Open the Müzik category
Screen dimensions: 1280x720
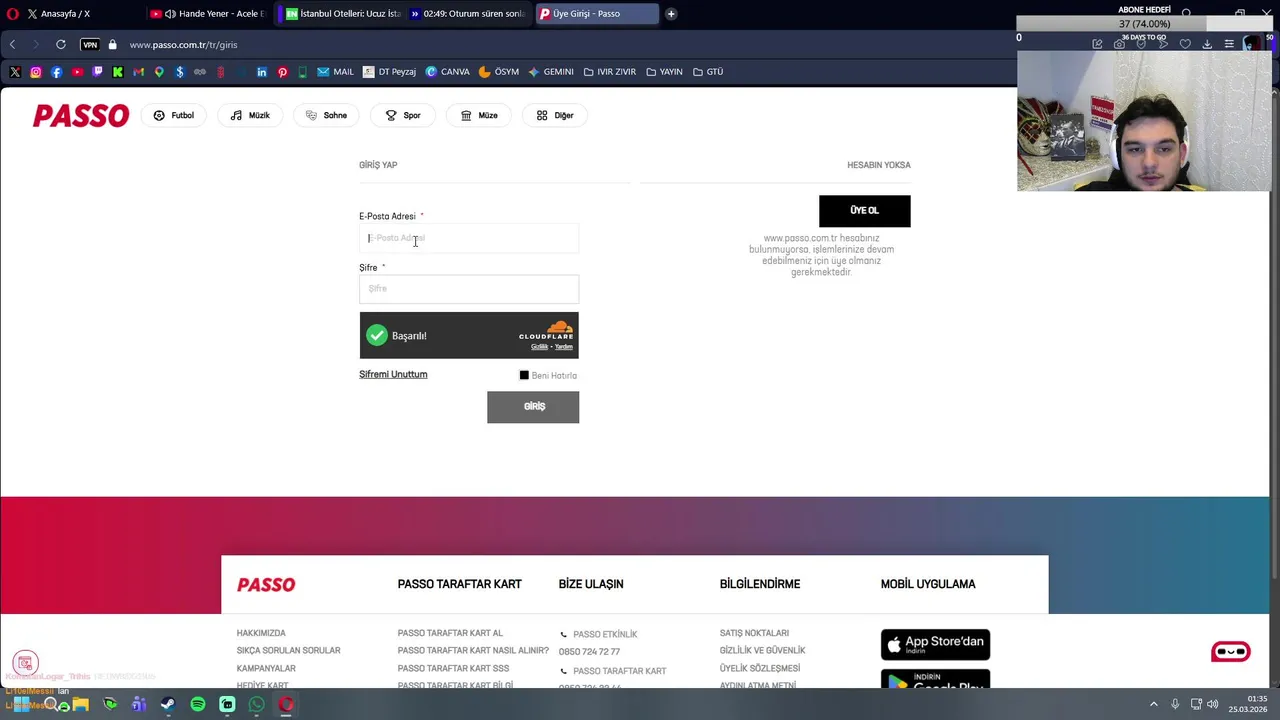(250, 115)
